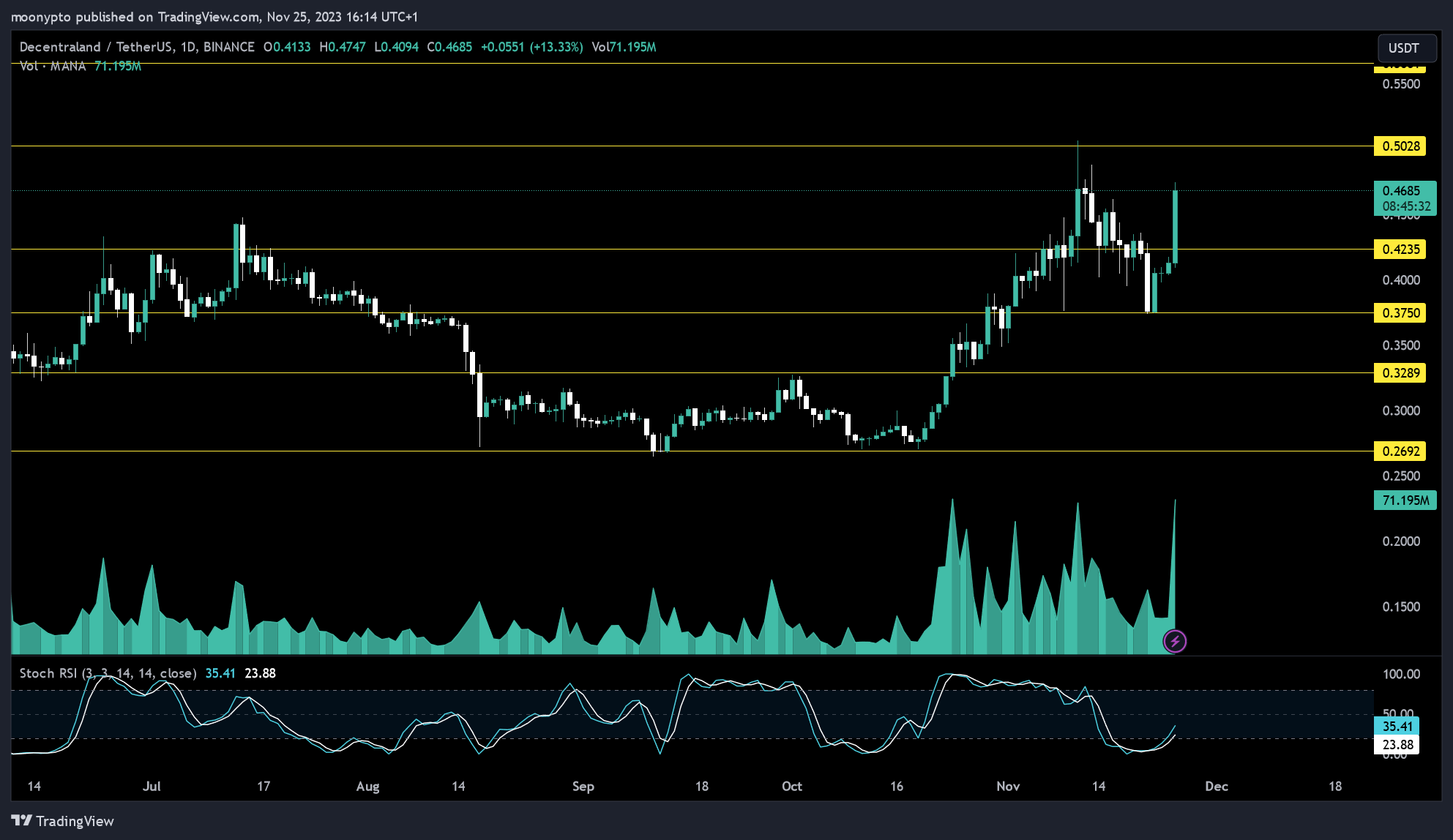Image resolution: width=1453 pixels, height=840 pixels.
Task: Click the Nov date on time axis
Action: (1008, 787)
